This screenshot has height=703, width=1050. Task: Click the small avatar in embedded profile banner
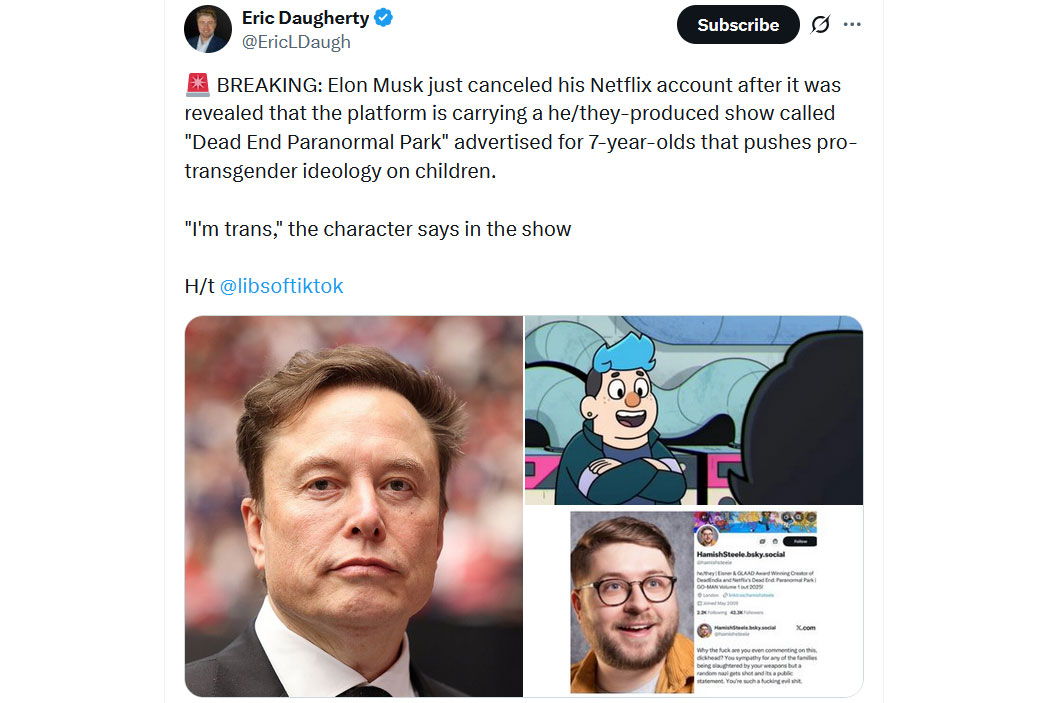(x=707, y=536)
